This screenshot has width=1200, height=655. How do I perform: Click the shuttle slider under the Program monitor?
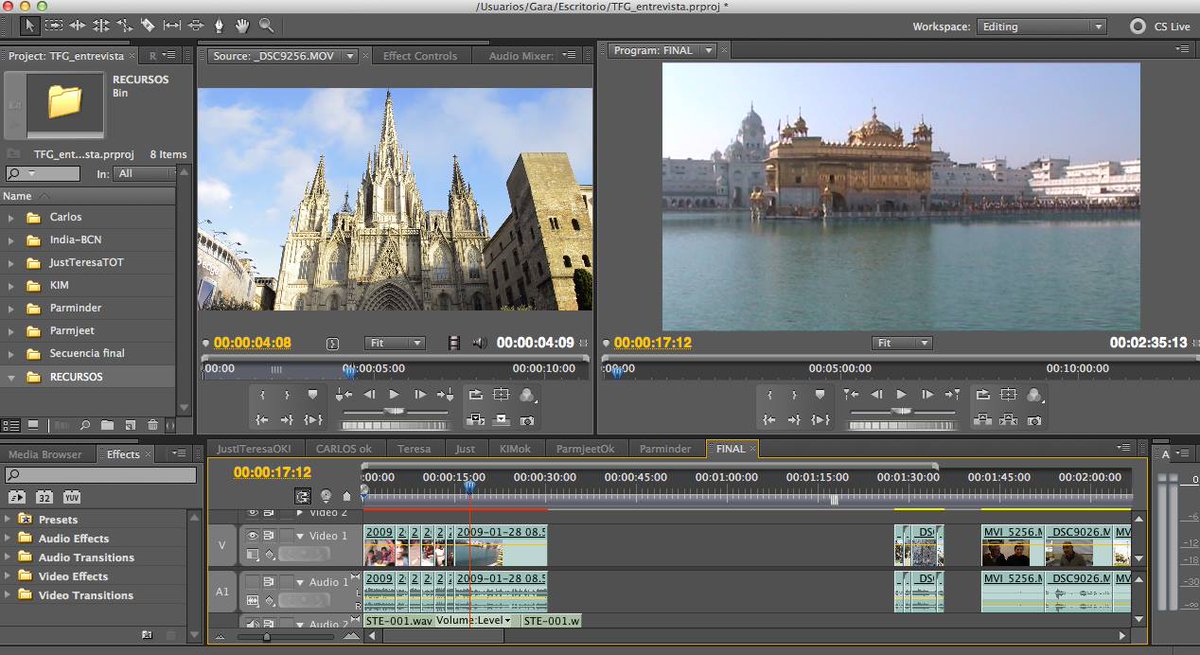pos(903,412)
